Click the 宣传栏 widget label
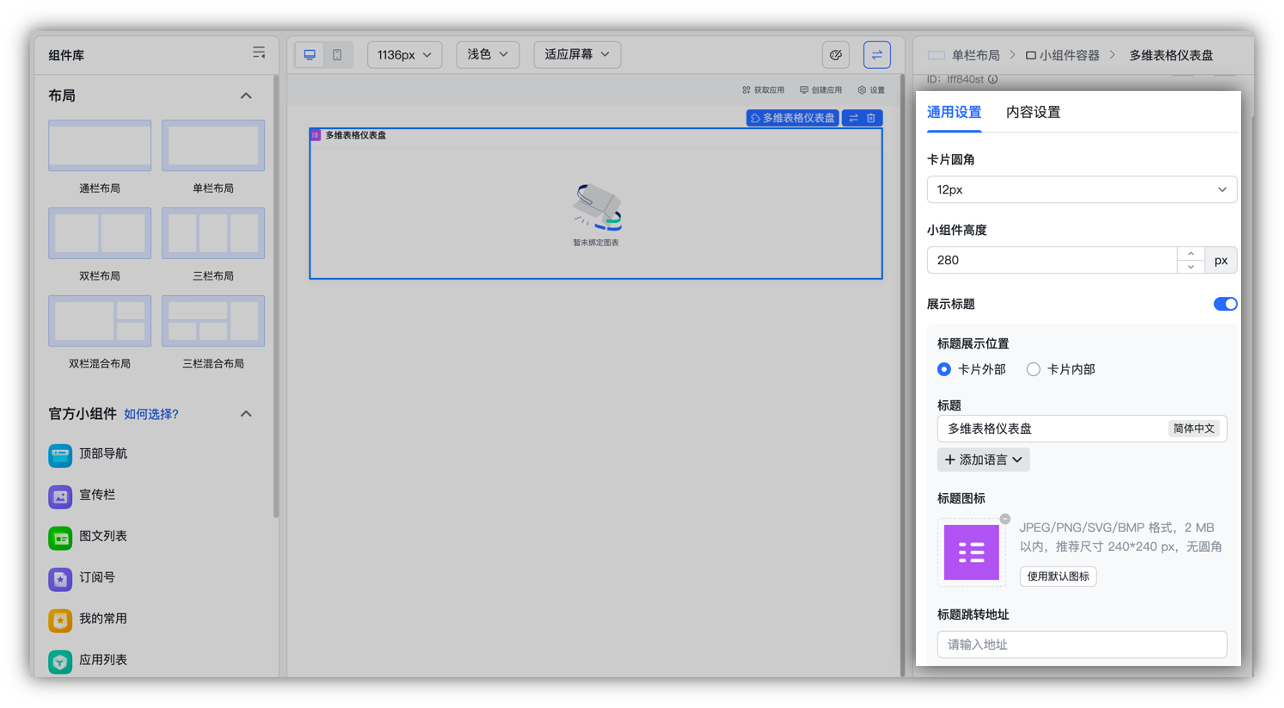Screen dimensions: 1284x708 click(97, 495)
